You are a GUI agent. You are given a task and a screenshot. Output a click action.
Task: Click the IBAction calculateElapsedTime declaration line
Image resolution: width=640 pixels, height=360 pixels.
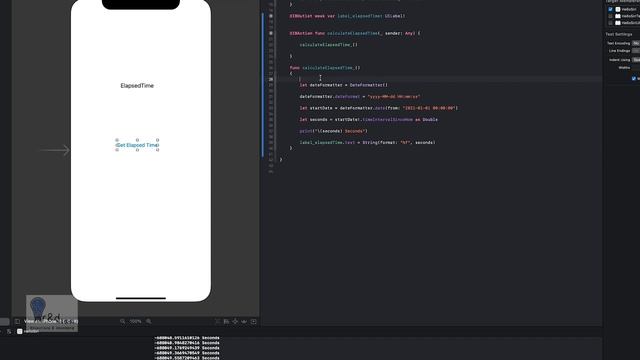click(355, 33)
